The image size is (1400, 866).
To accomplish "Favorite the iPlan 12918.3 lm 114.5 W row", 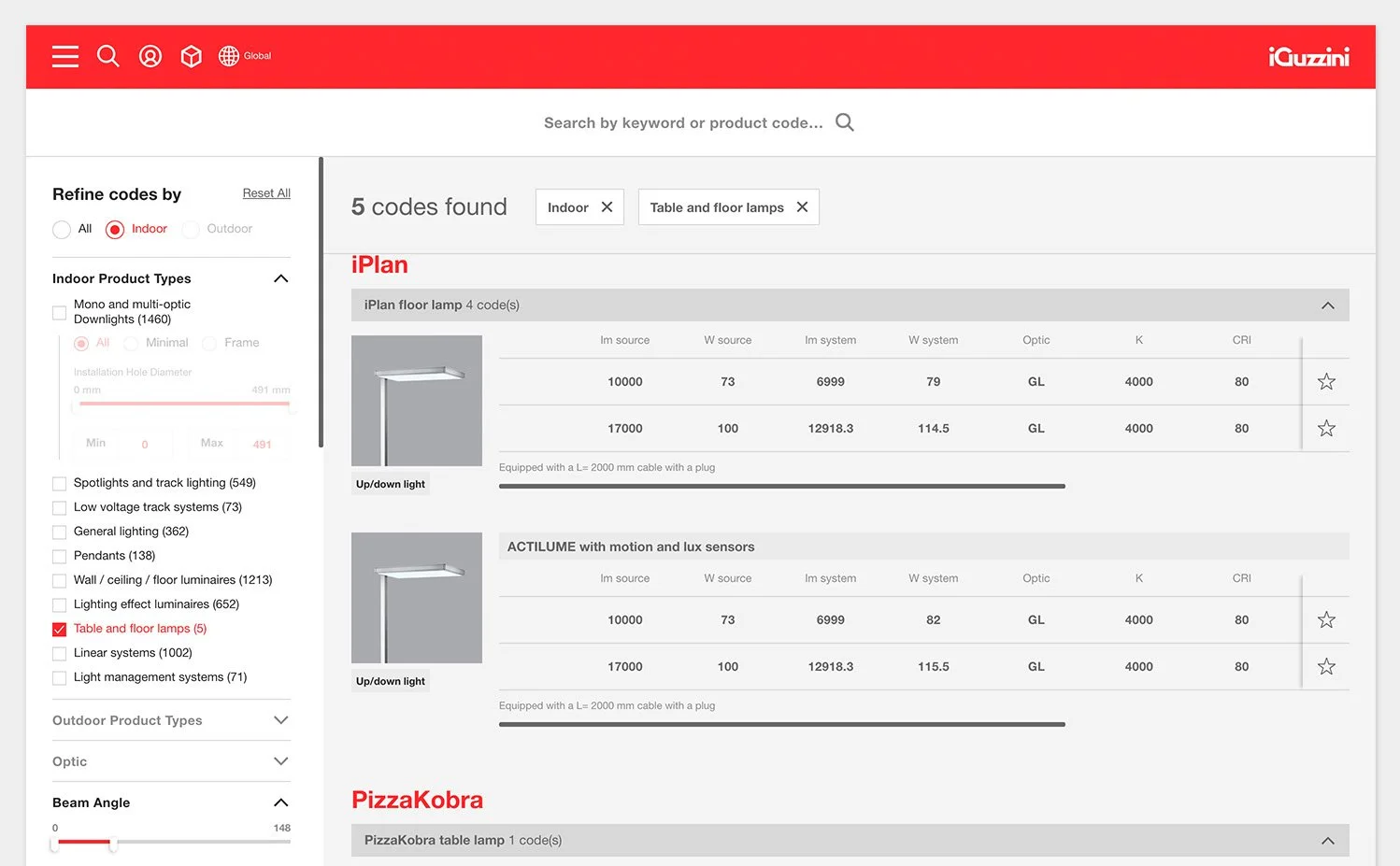I will 1326,428.
